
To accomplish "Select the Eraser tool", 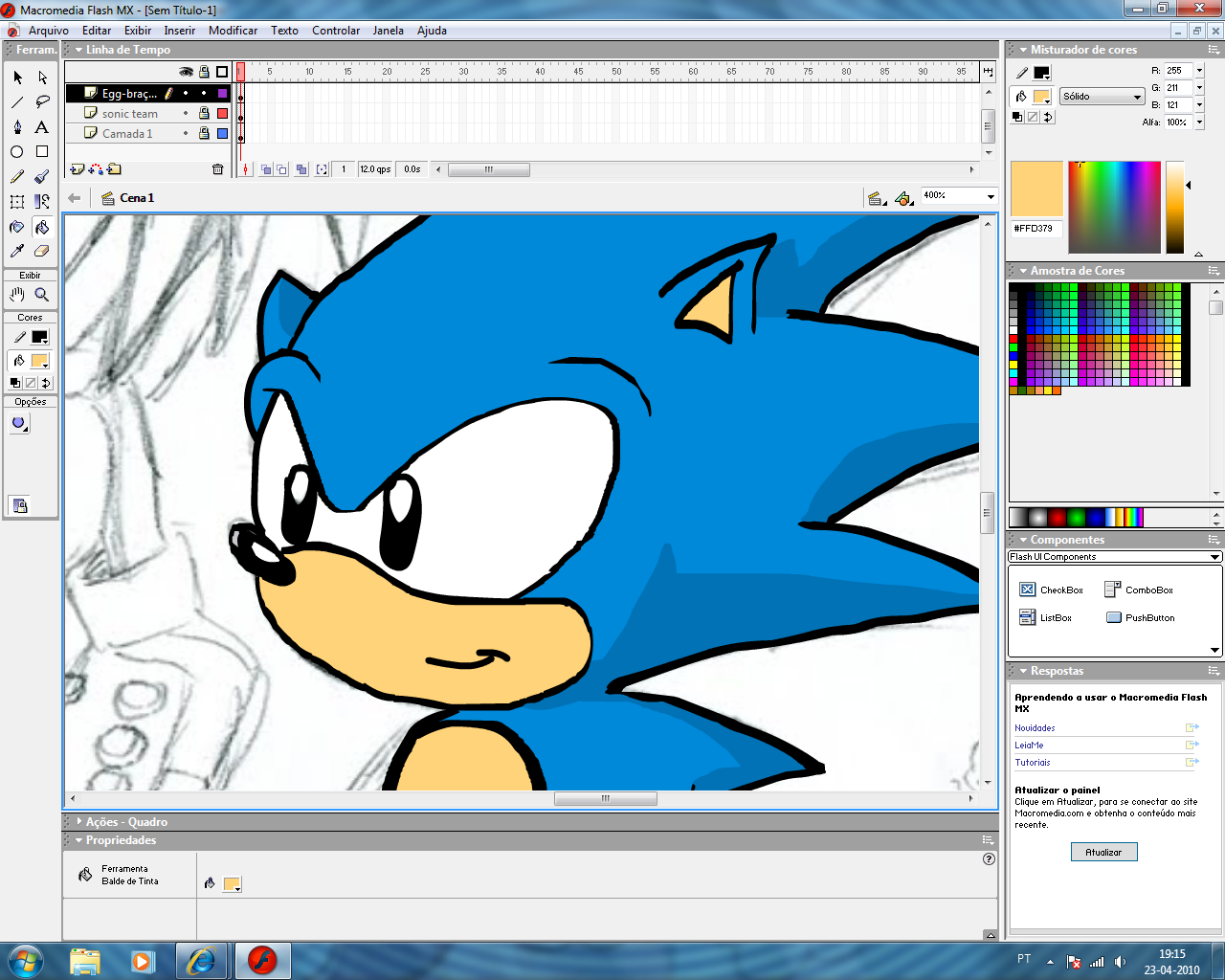I will (42, 252).
